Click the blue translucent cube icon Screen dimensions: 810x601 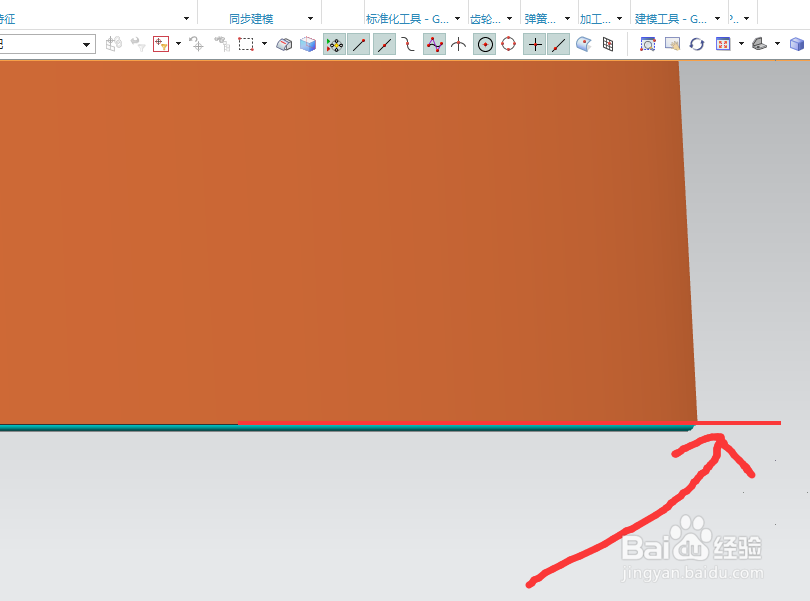[x=308, y=44]
